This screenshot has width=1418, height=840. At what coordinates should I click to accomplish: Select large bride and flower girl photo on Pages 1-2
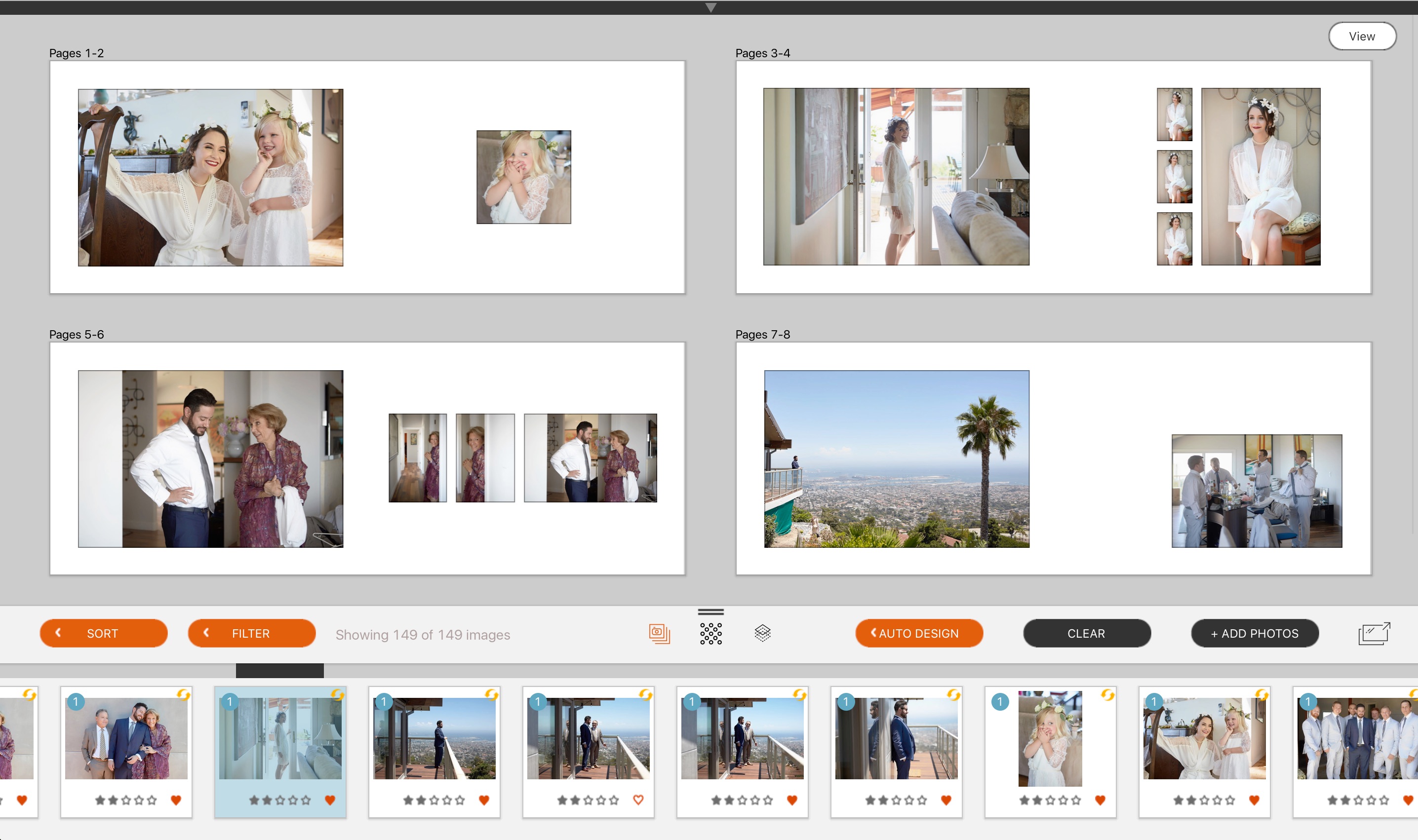click(211, 177)
